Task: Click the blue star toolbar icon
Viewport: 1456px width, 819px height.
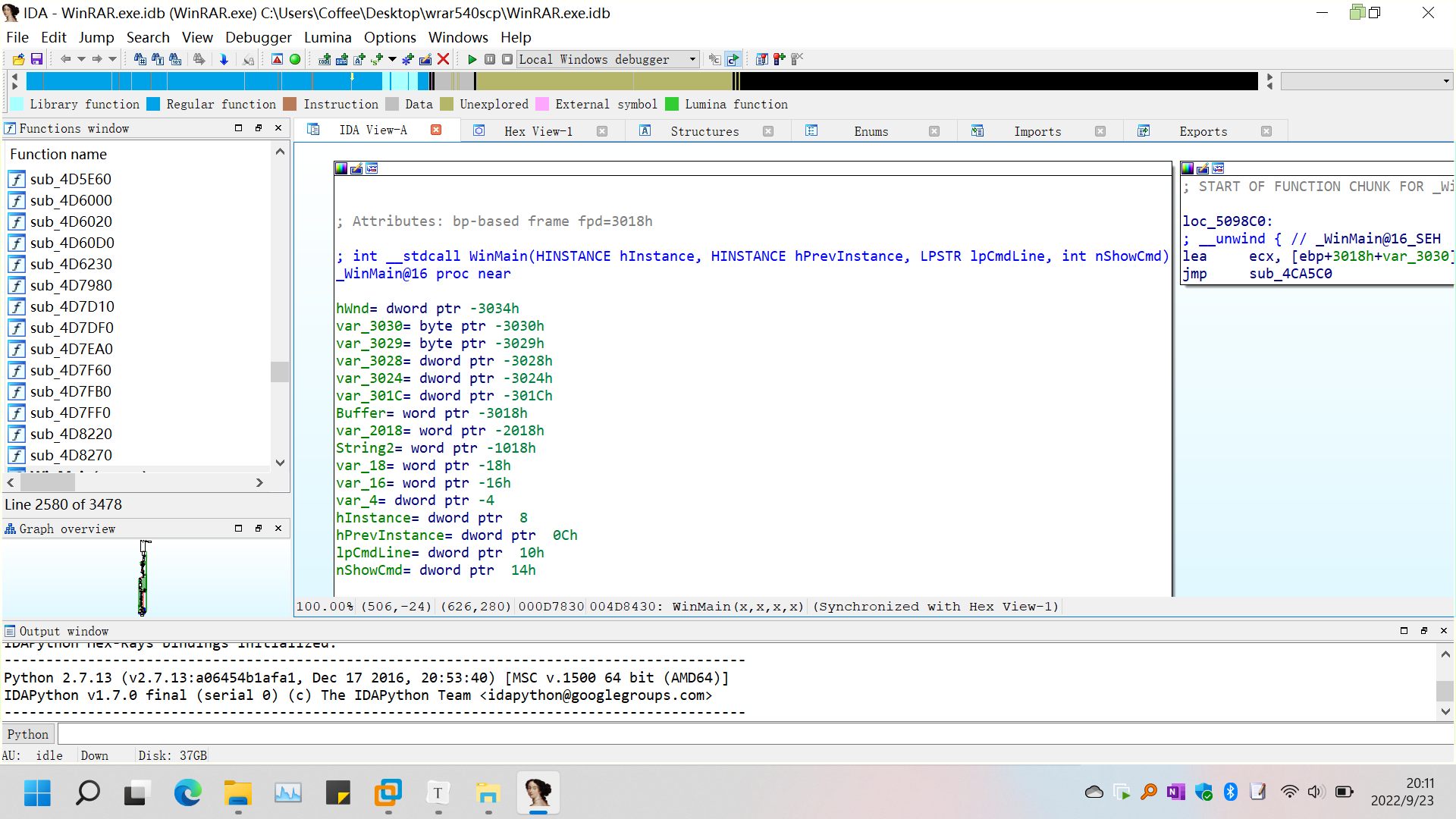Action: coord(408,59)
